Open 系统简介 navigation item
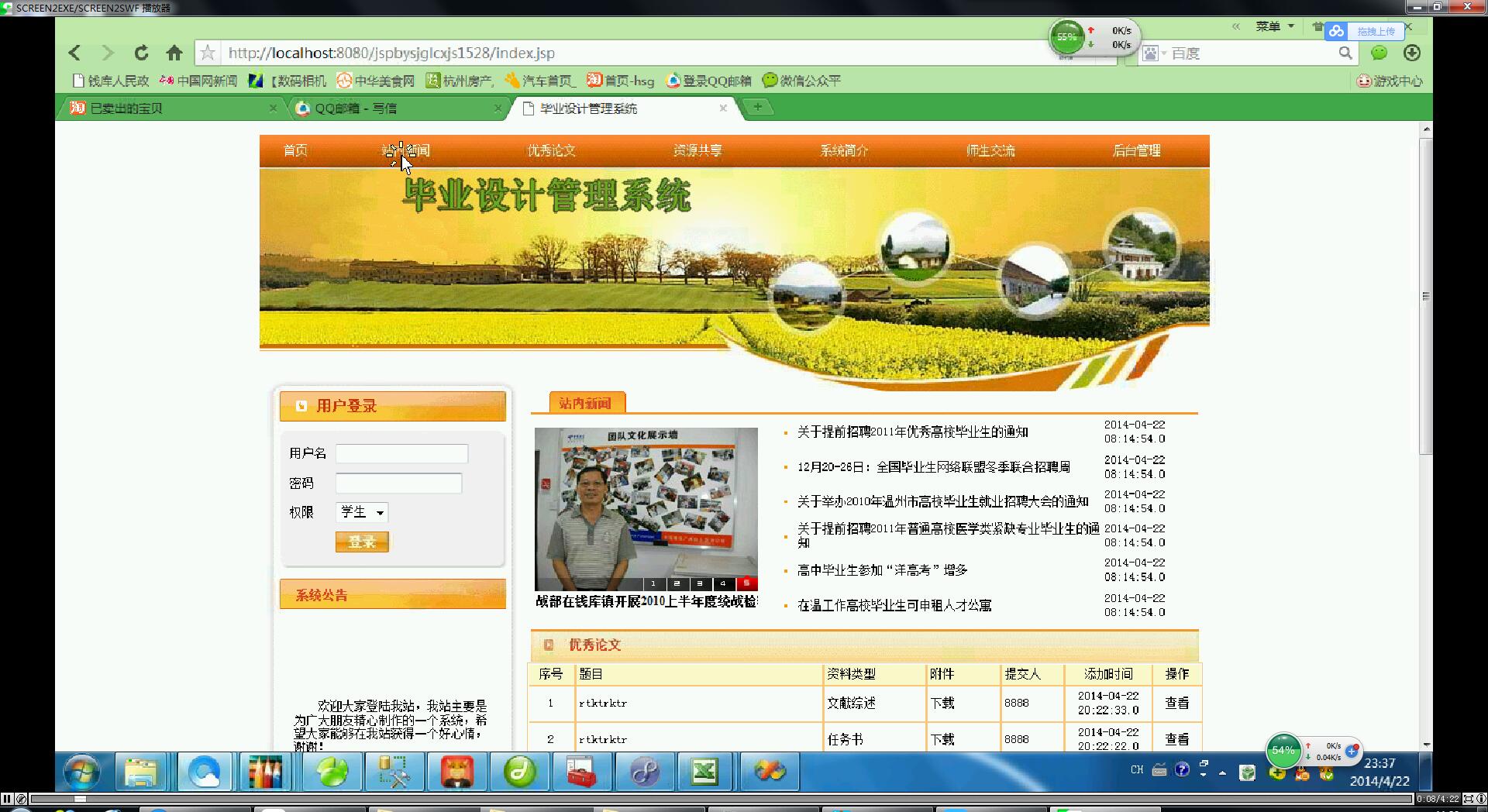 point(844,150)
